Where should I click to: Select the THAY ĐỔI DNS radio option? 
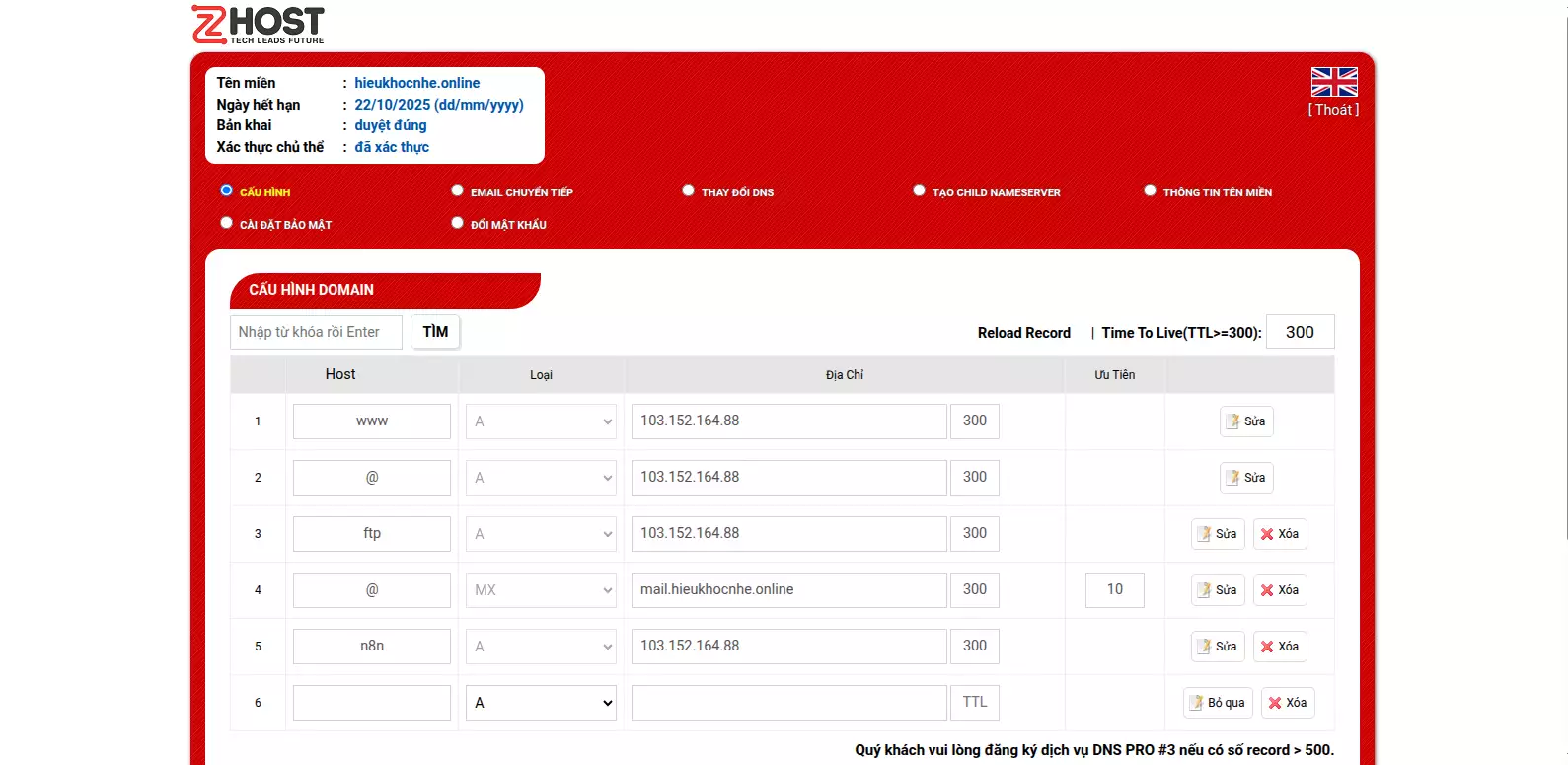click(x=689, y=191)
